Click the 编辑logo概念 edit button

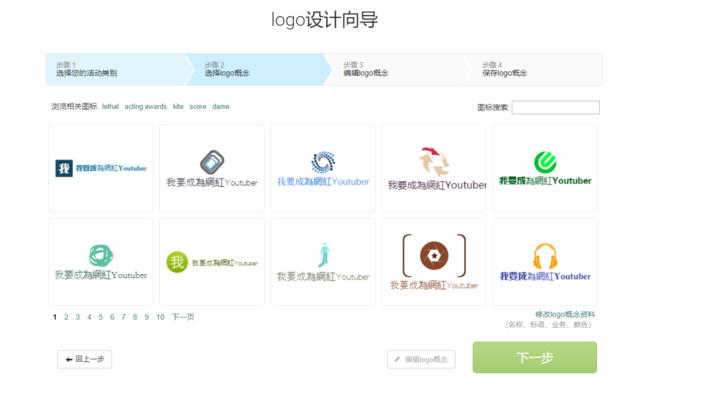(x=421, y=359)
